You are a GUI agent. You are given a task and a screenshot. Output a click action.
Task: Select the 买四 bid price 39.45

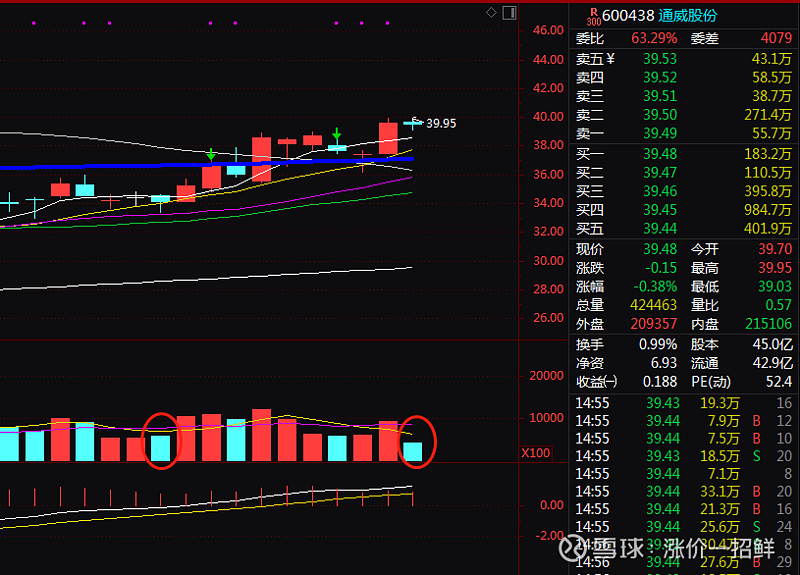point(660,210)
